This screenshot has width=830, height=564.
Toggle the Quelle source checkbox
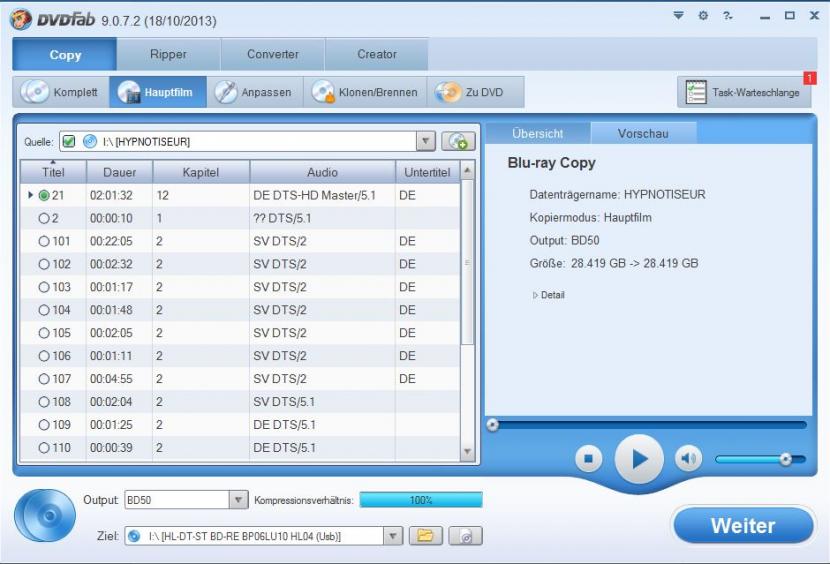point(68,142)
